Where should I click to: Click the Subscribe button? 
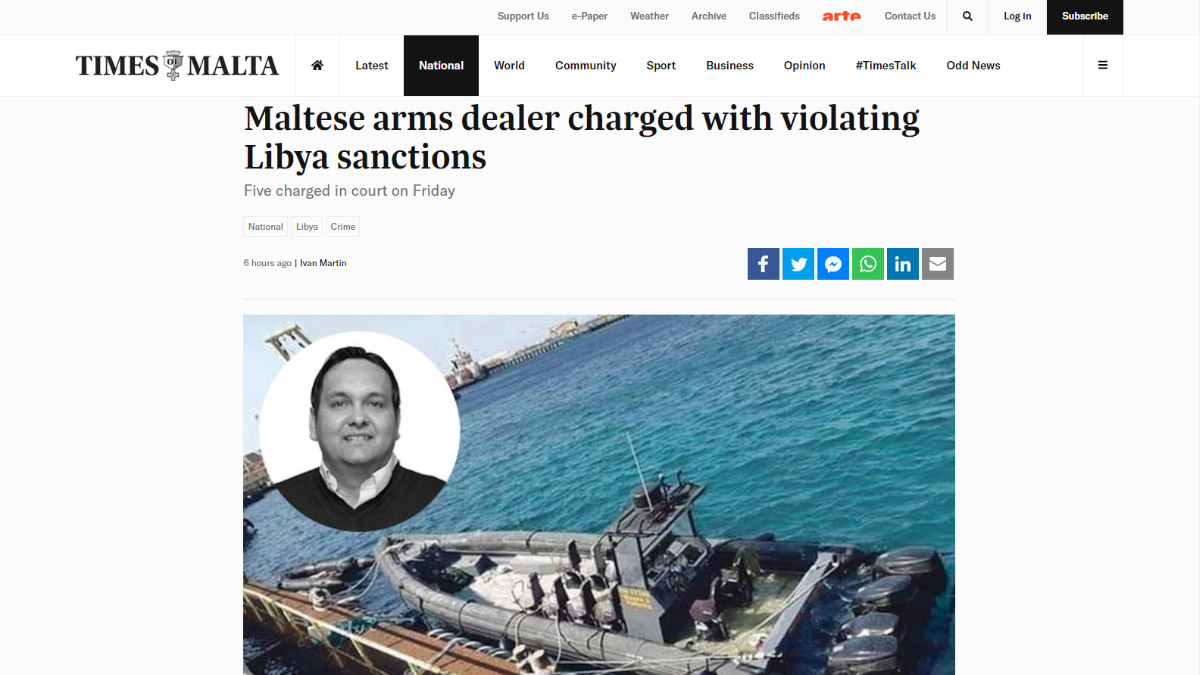click(1085, 17)
